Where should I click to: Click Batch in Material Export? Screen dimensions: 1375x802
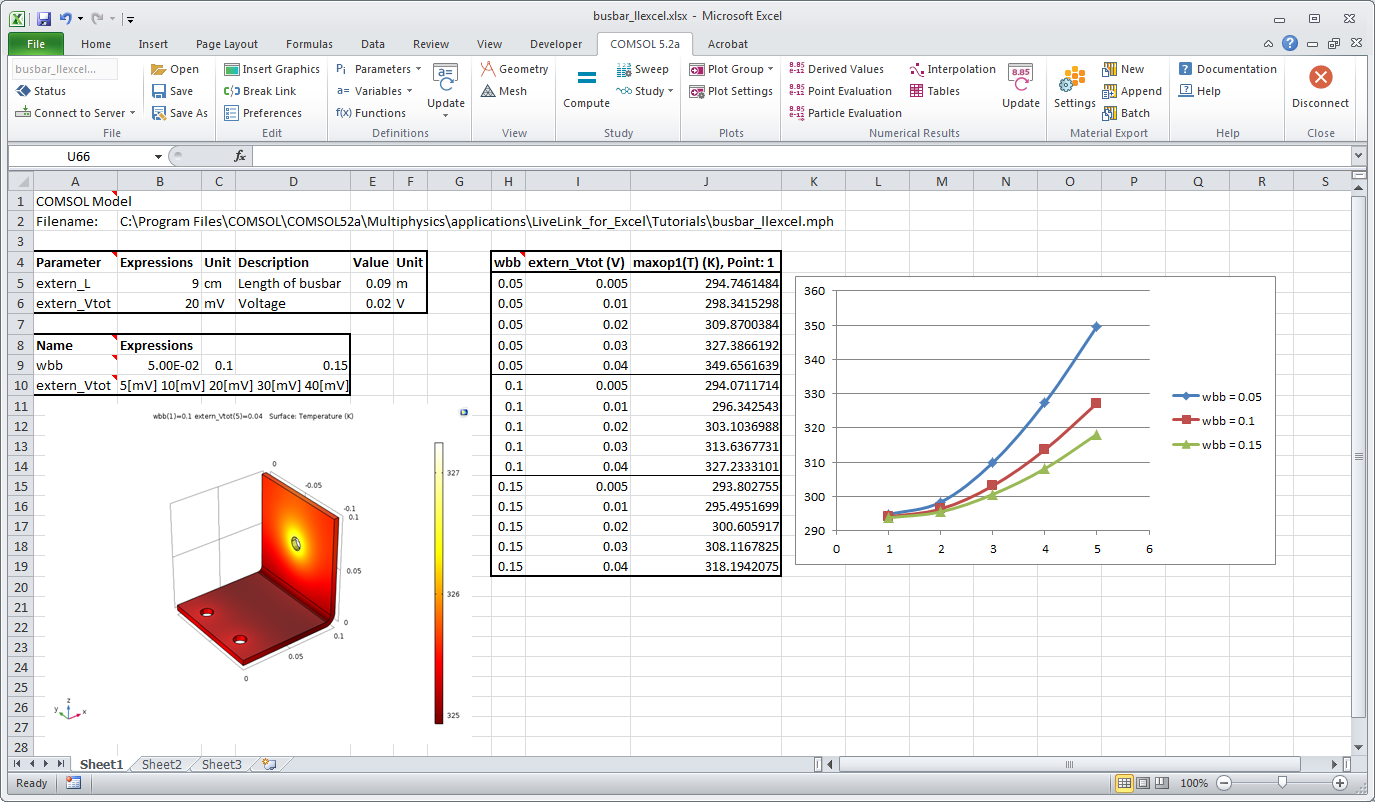1126,113
